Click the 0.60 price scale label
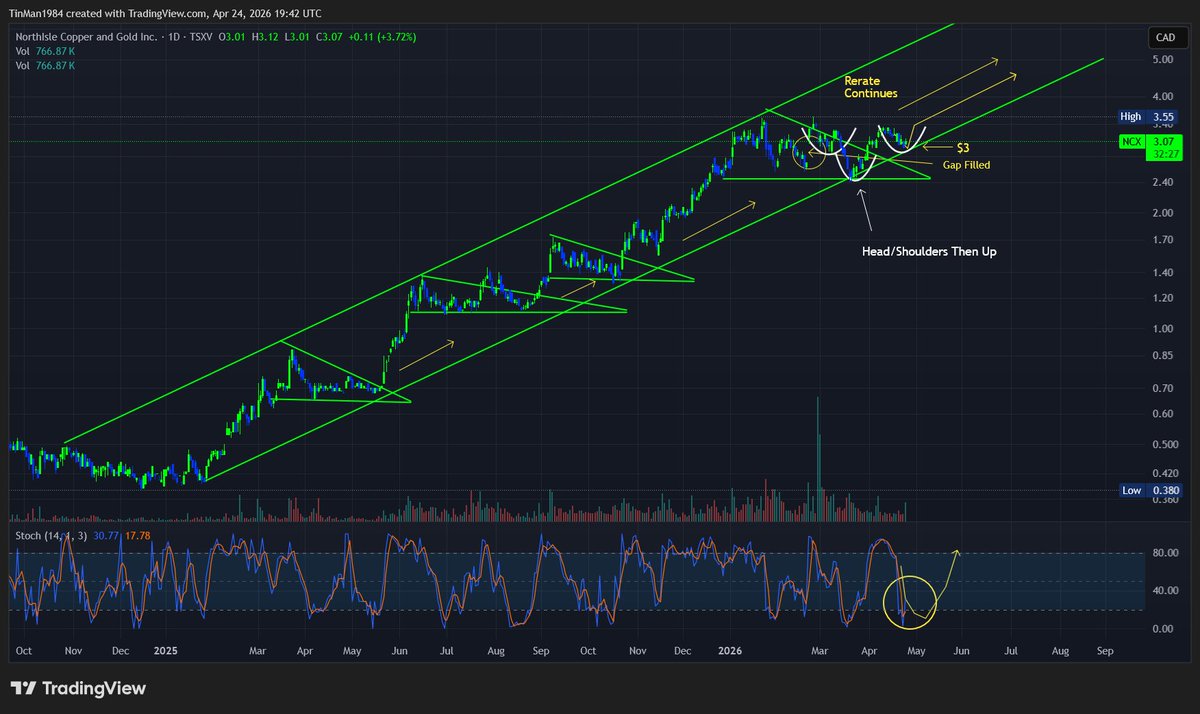The height and width of the screenshot is (714, 1200). 1161,413
